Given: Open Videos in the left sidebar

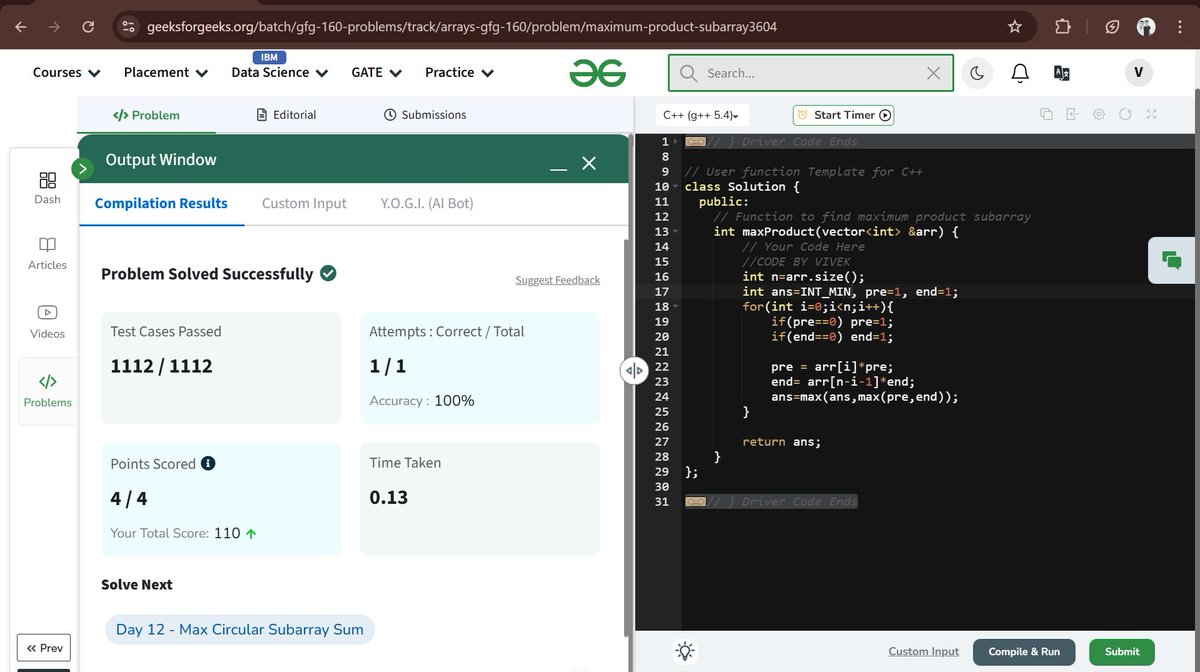Looking at the screenshot, I should coord(47,322).
